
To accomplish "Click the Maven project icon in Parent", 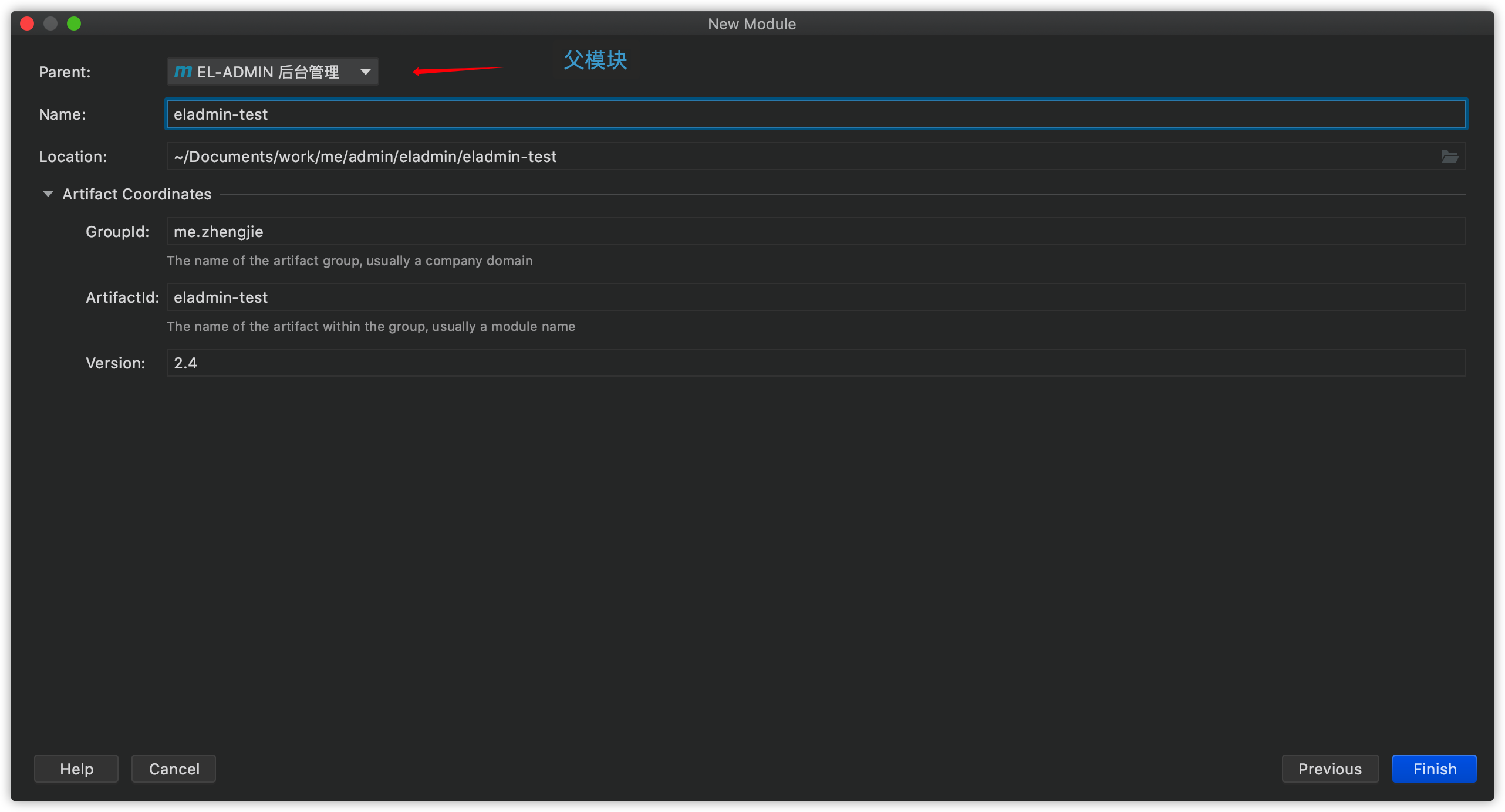I will coord(181,71).
